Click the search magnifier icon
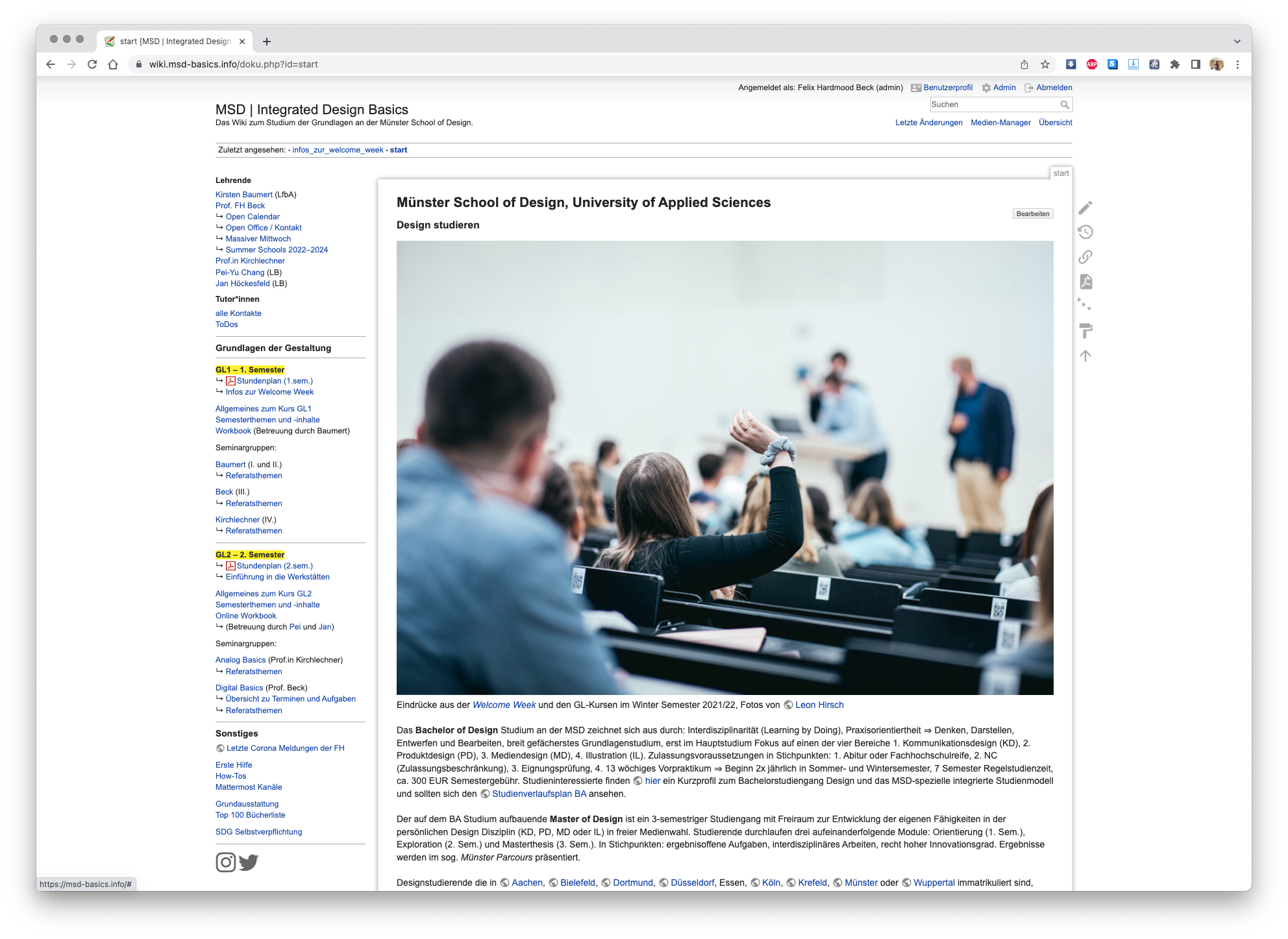Viewport: 1288px width, 939px height. (x=1065, y=104)
